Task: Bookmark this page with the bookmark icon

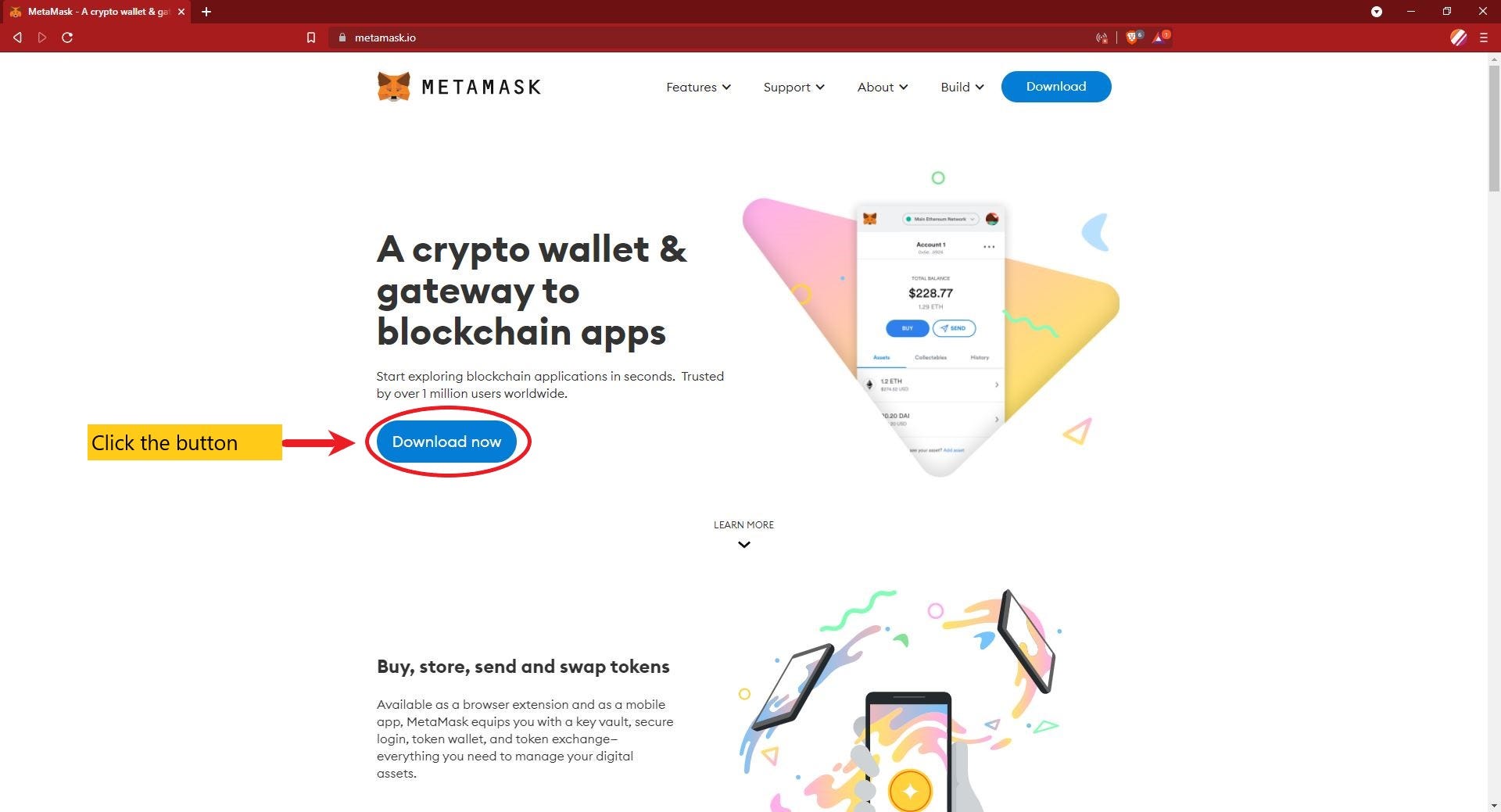Action: (311, 38)
